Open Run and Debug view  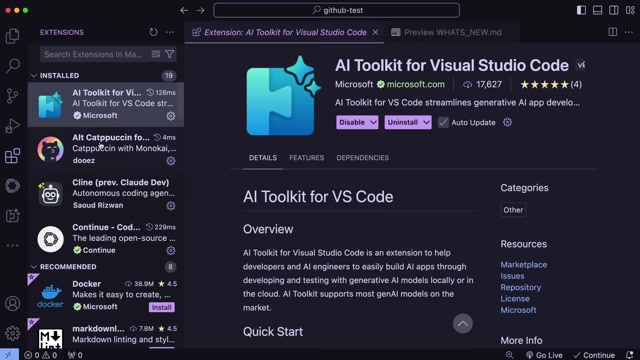tap(12, 126)
